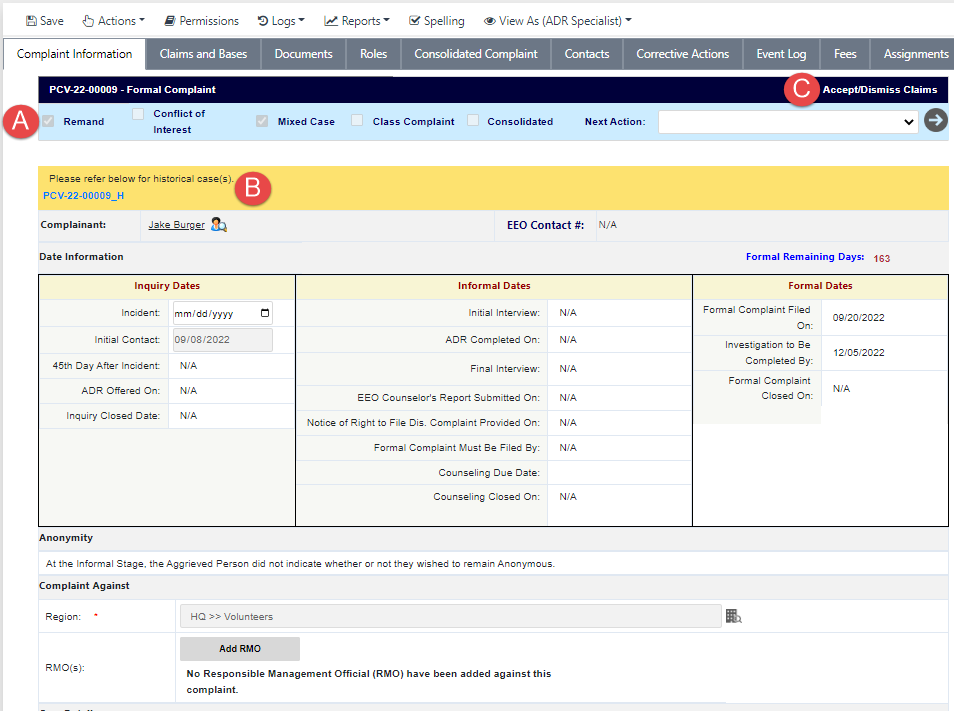Expand the Logs dropdown menu
Image resolution: width=954 pixels, height=711 pixels.
tap(281, 21)
